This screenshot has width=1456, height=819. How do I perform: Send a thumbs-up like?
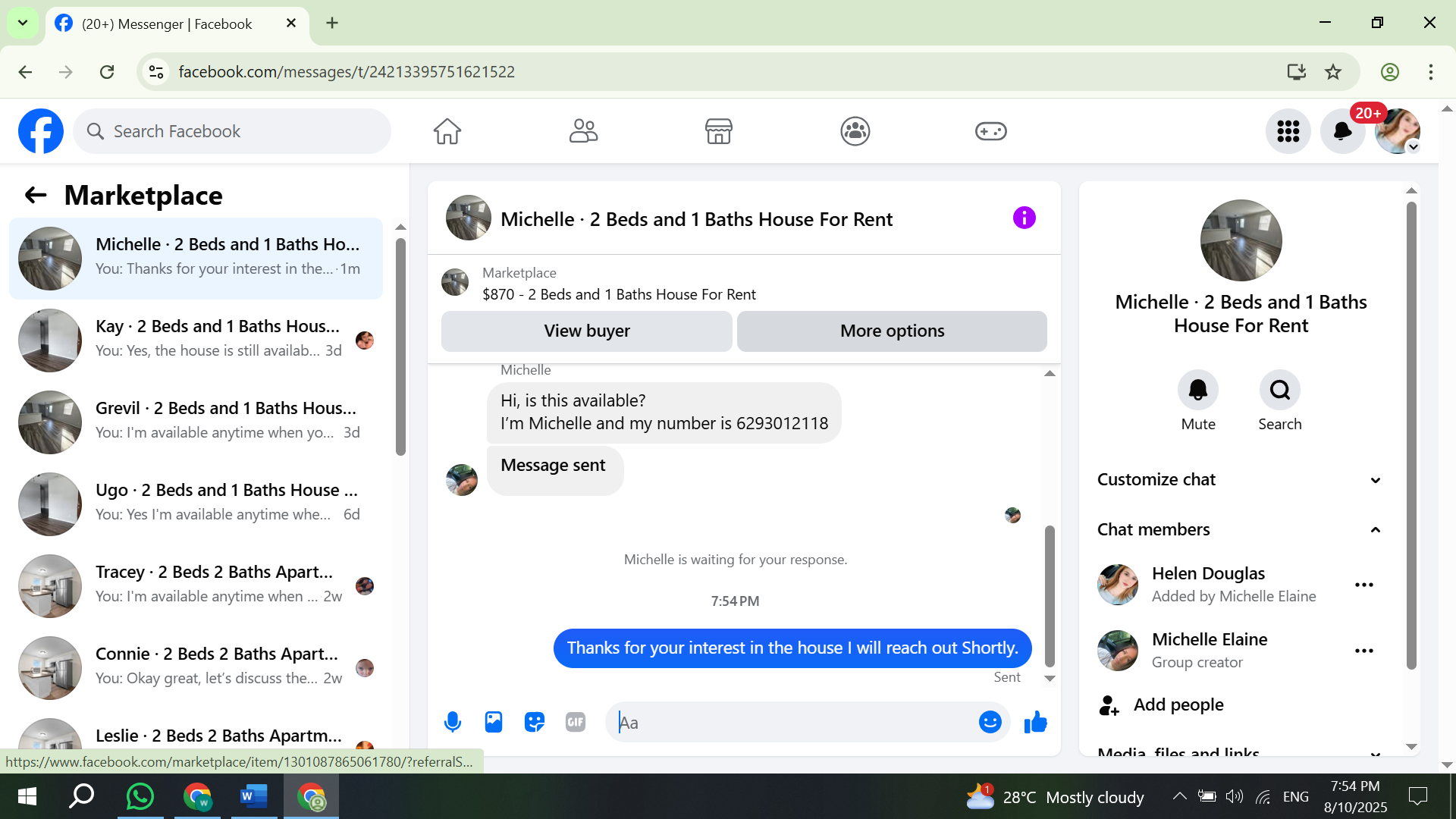[x=1035, y=722]
